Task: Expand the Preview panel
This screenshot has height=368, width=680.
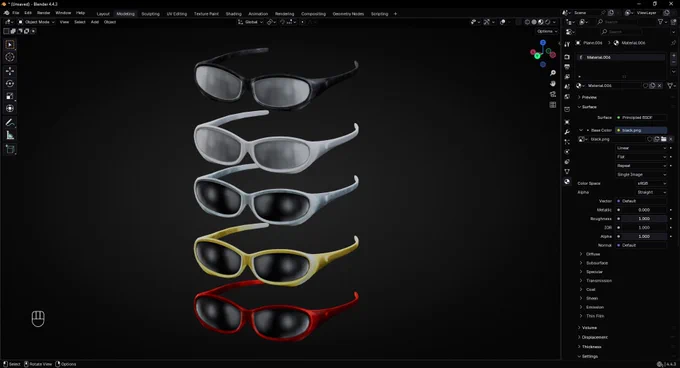Action: (588, 97)
